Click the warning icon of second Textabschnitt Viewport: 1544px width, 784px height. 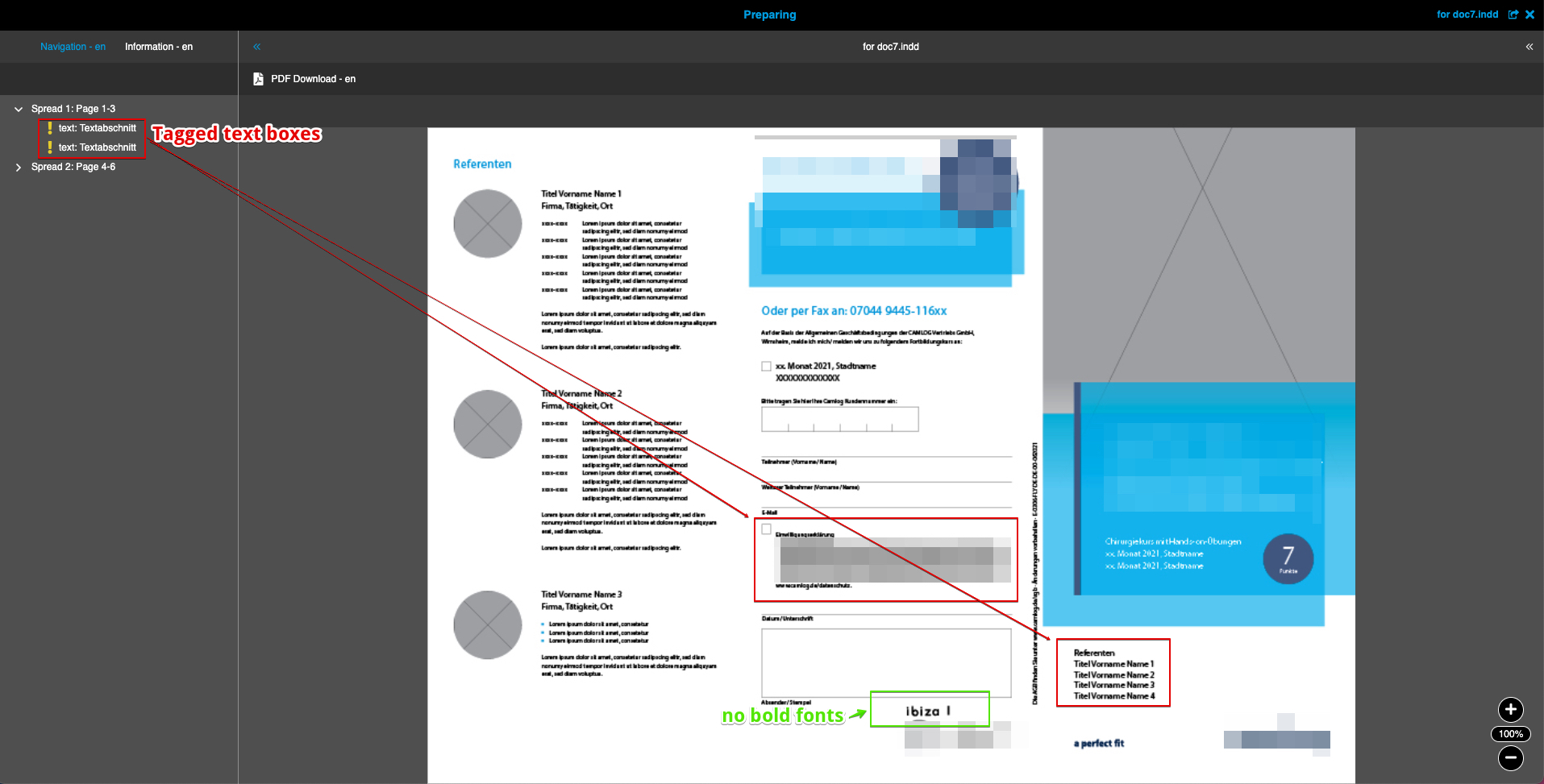pyautogui.click(x=49, y=147)
